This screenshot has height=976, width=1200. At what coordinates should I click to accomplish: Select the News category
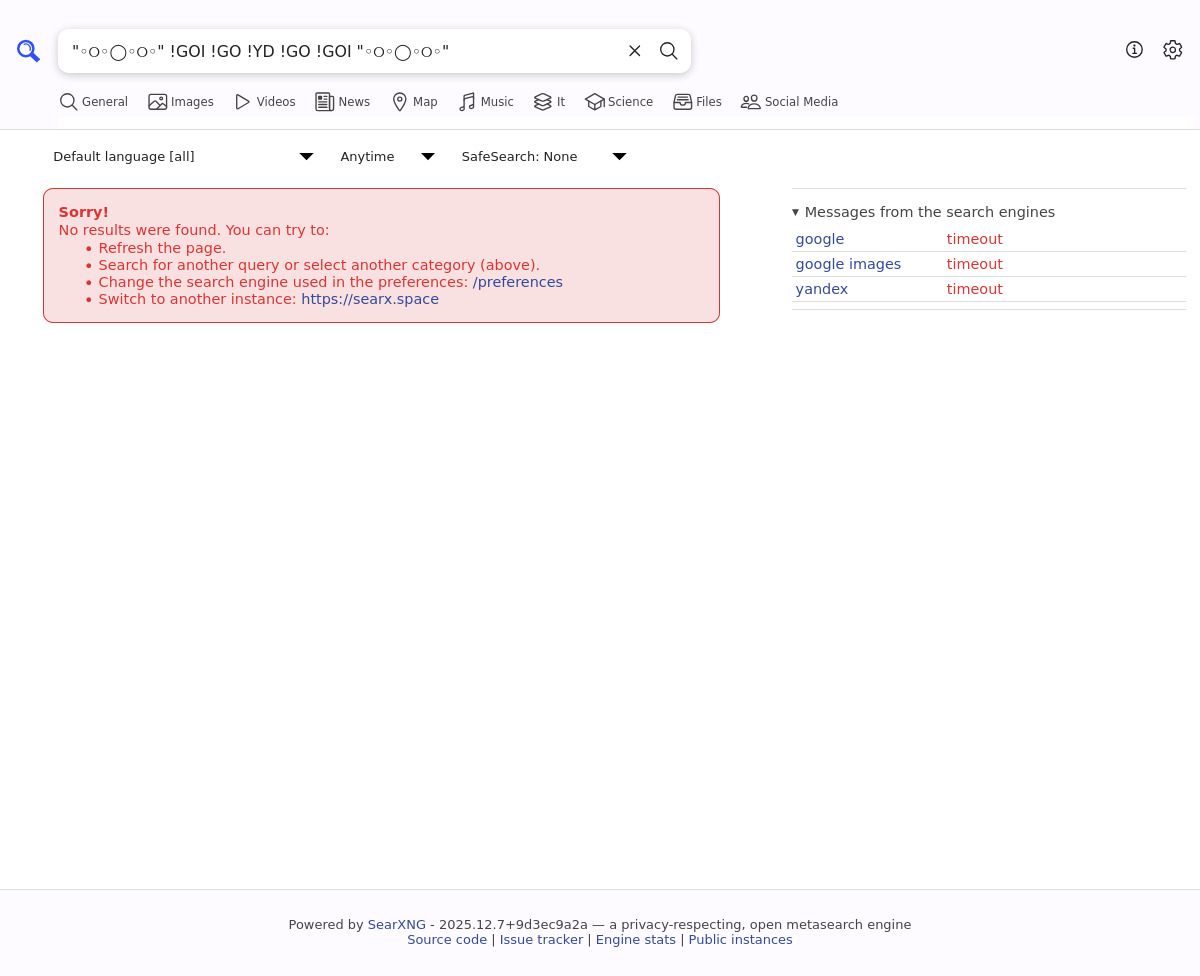342,102
